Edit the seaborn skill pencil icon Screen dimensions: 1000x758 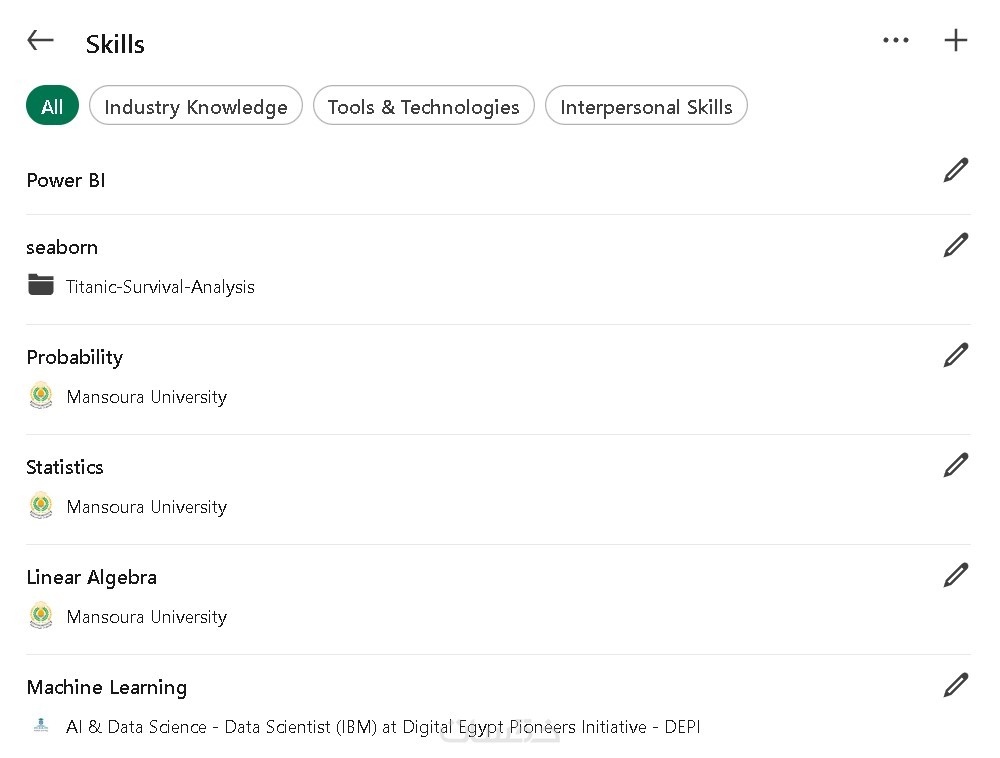pos(956,245)
